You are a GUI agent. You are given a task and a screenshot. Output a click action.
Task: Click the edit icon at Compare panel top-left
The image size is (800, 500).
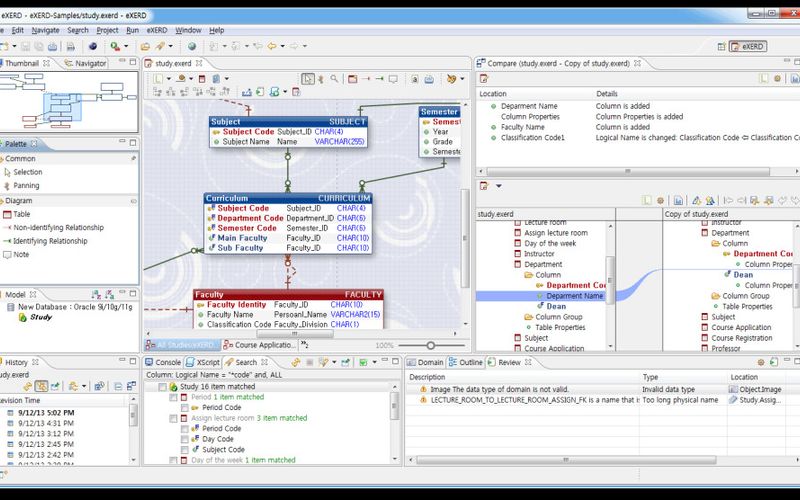[x=484, y=79]
